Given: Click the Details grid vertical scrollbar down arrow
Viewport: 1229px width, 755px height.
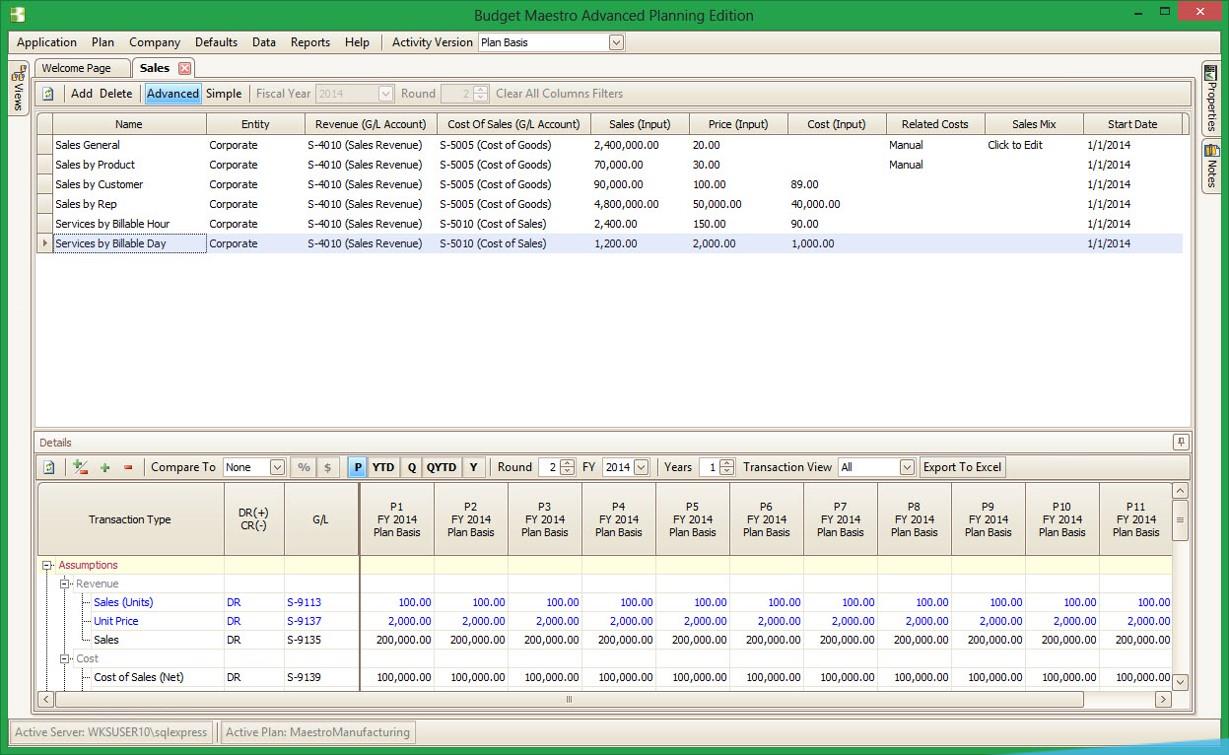Looking at the screenshot, I should pos(1180,682).
